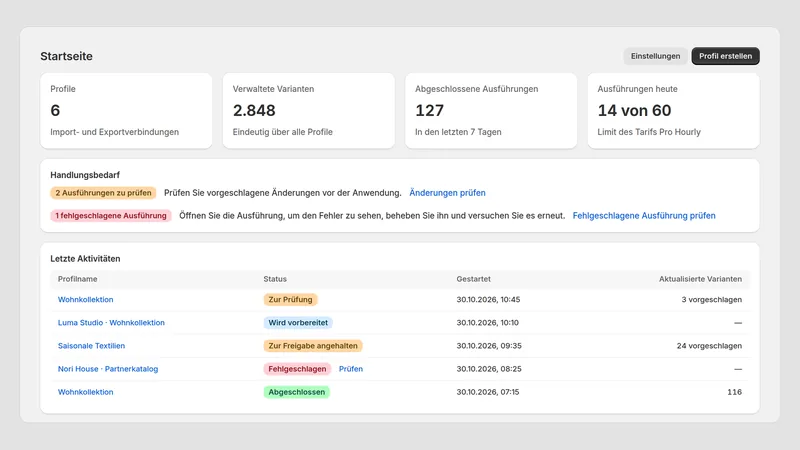Click the Fehlgeschlagen status badge

[x=297, y=369]
